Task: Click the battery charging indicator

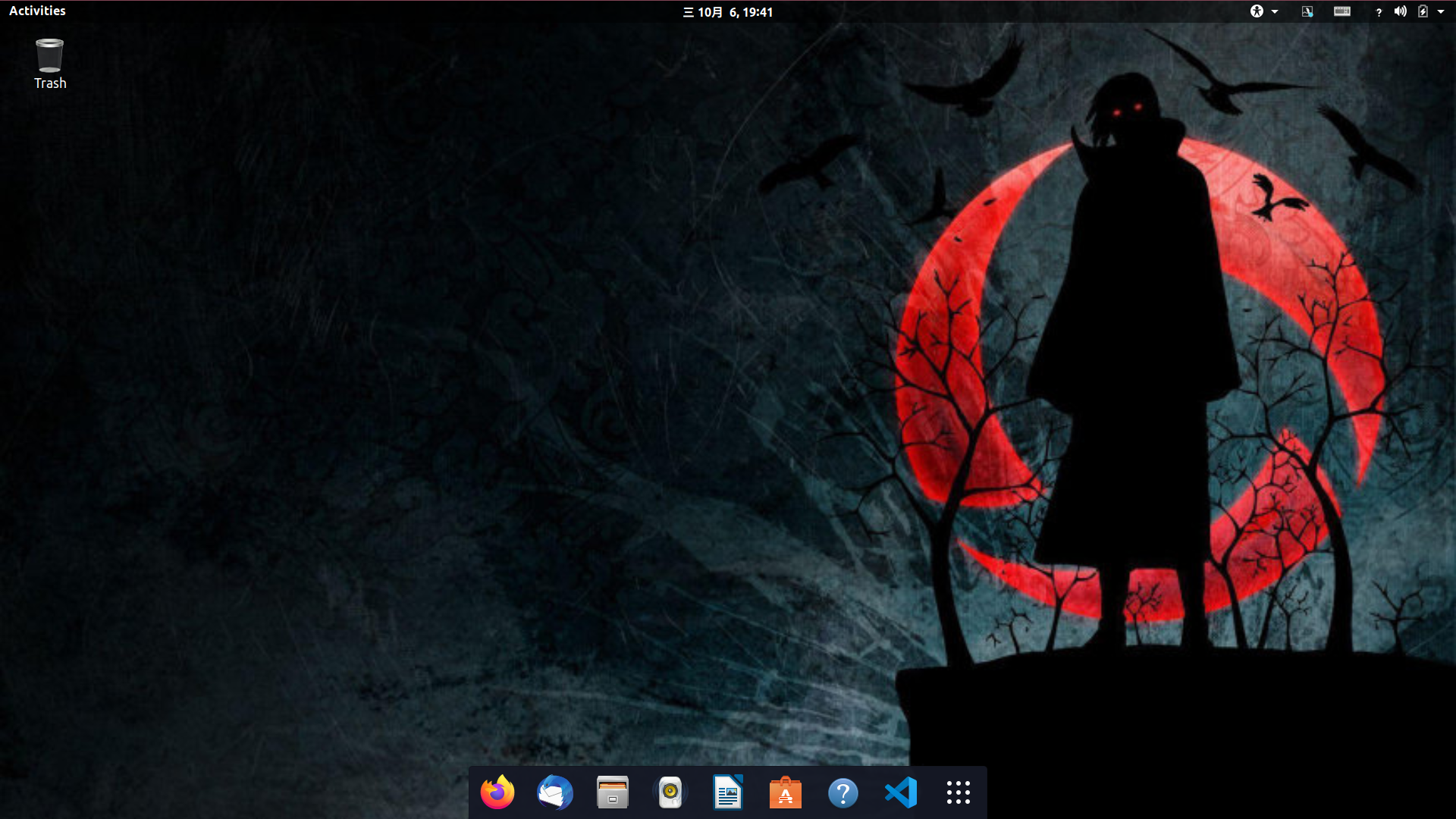Action: (x=1423, y=11)
